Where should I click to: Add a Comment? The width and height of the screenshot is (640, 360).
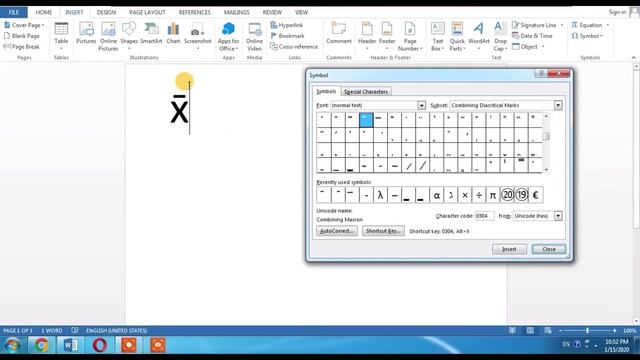pyautogui.click(x=339, y=33)
